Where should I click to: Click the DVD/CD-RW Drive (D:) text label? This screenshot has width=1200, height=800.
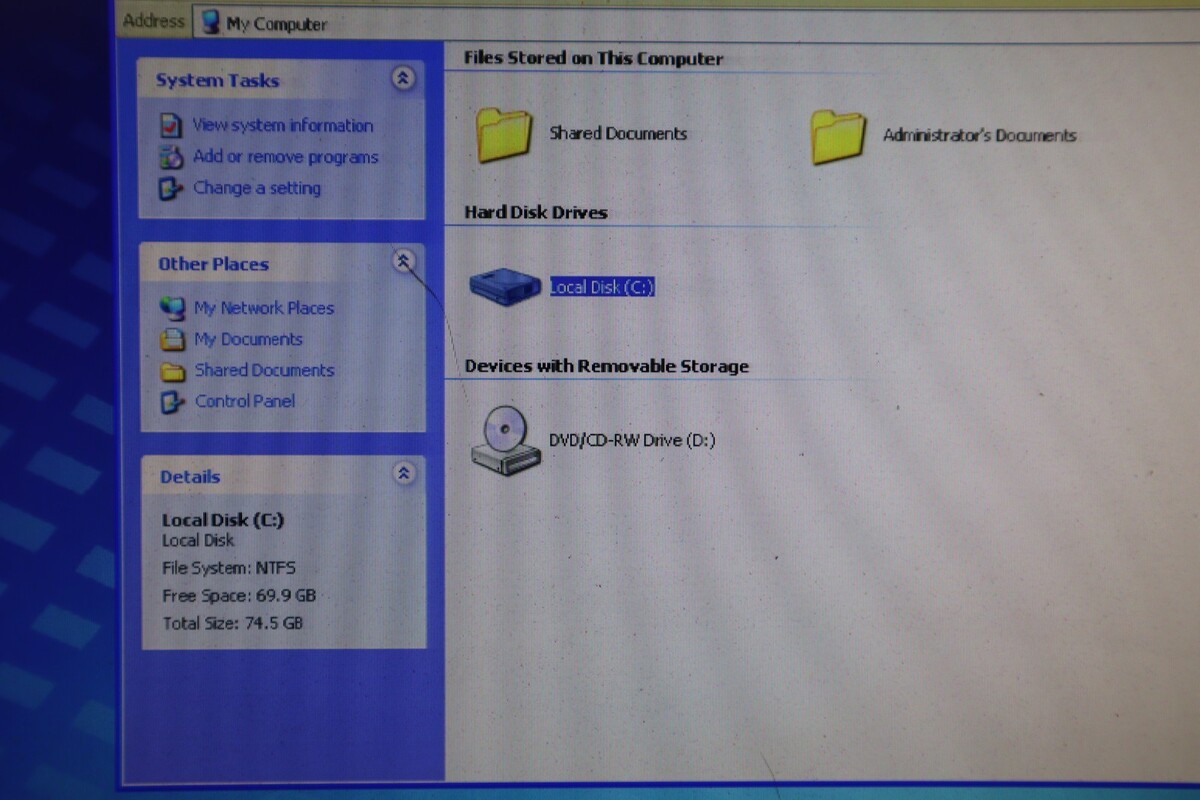click(x=632, y=441)
